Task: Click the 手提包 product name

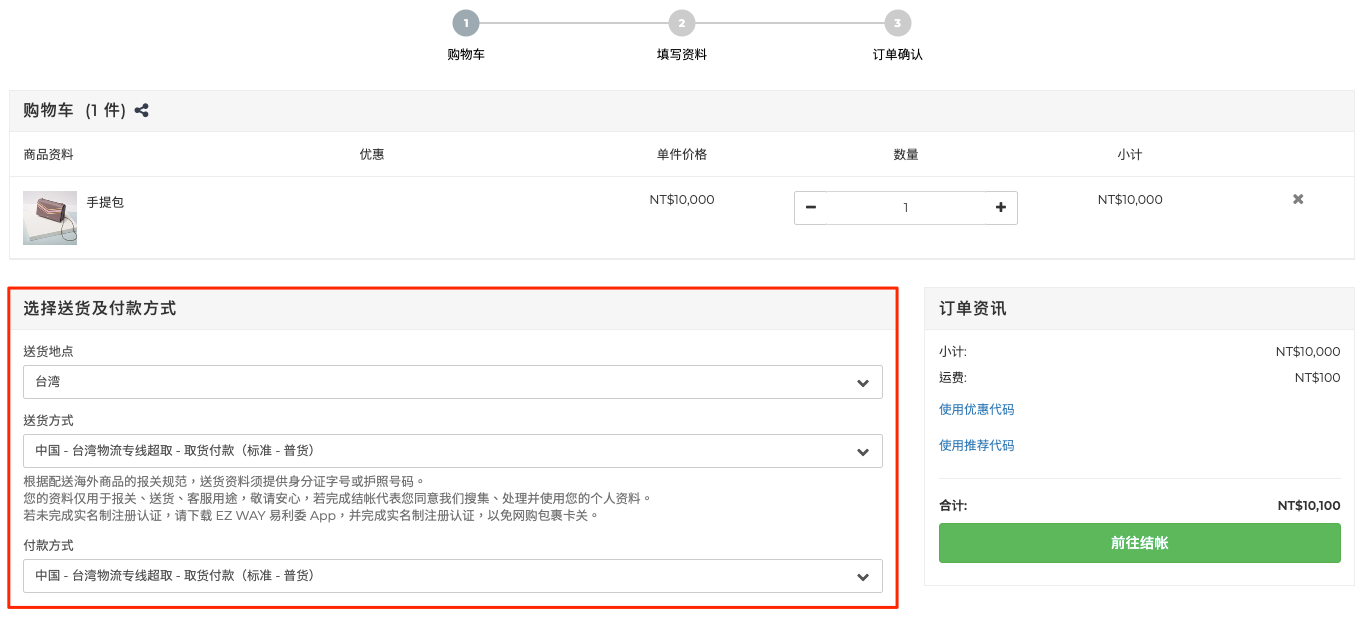Action: (105, 202)
